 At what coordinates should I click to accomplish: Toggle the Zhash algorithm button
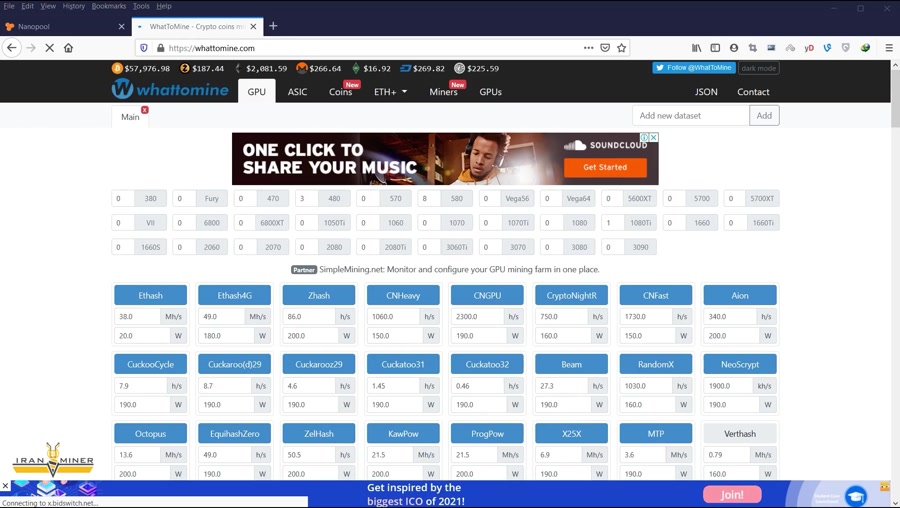tap(319, 295)
